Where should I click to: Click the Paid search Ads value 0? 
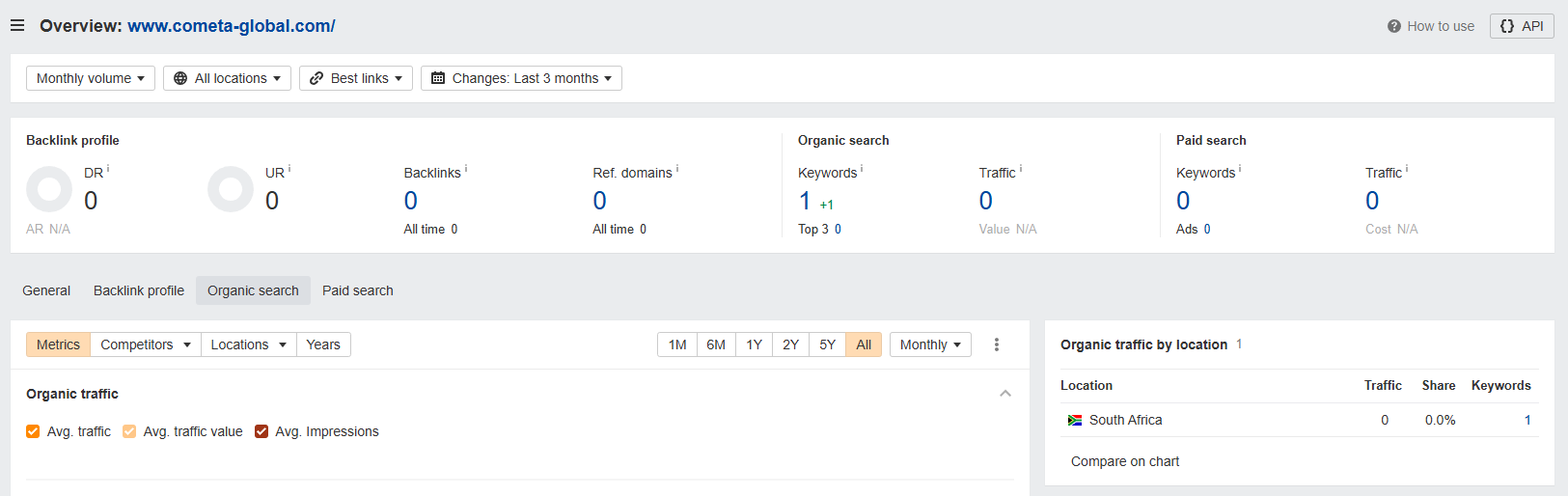click(1207, 230)
